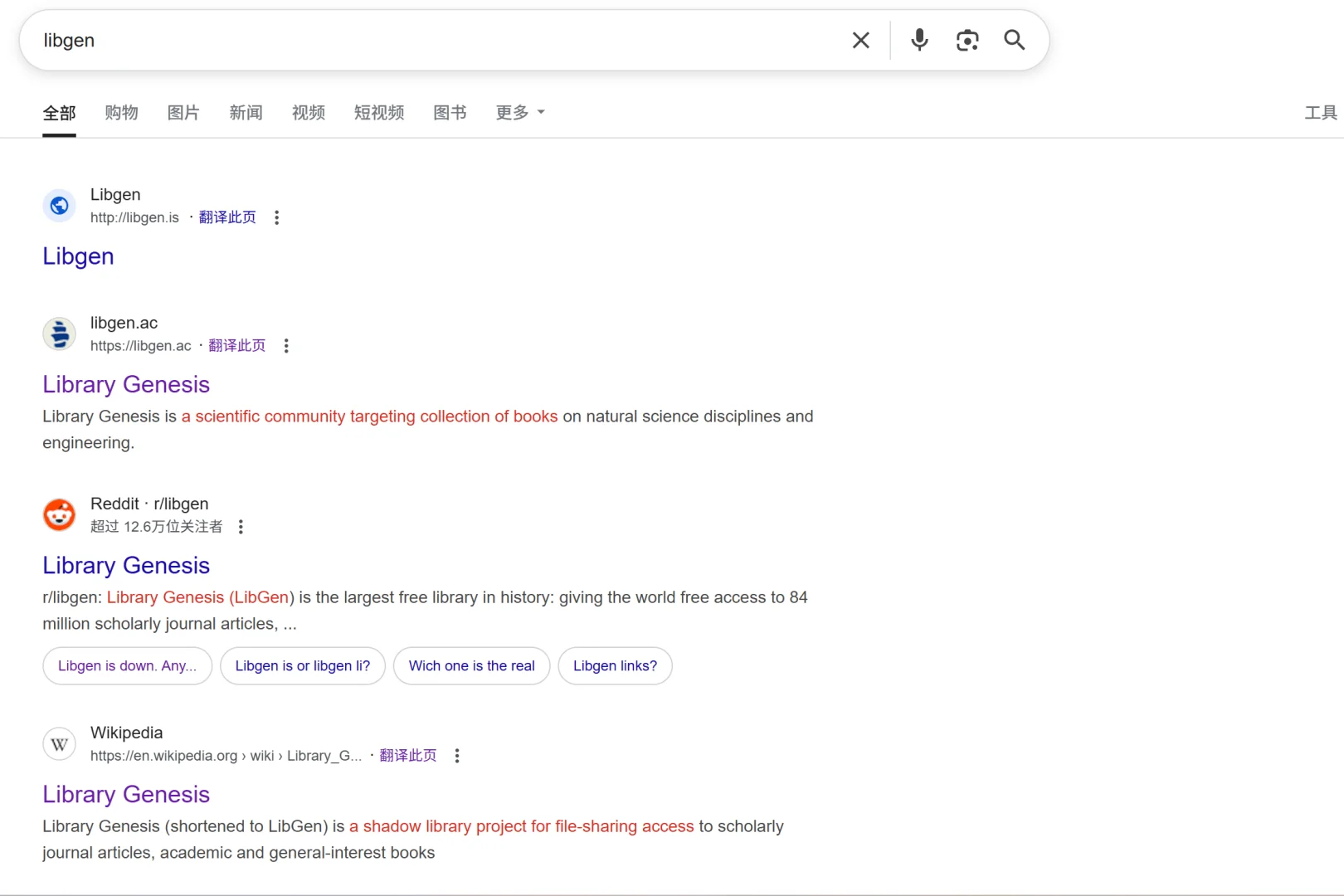
Task: Click the 超过 12.6万位关注者 follower text
Action: [x=157, y=527]
